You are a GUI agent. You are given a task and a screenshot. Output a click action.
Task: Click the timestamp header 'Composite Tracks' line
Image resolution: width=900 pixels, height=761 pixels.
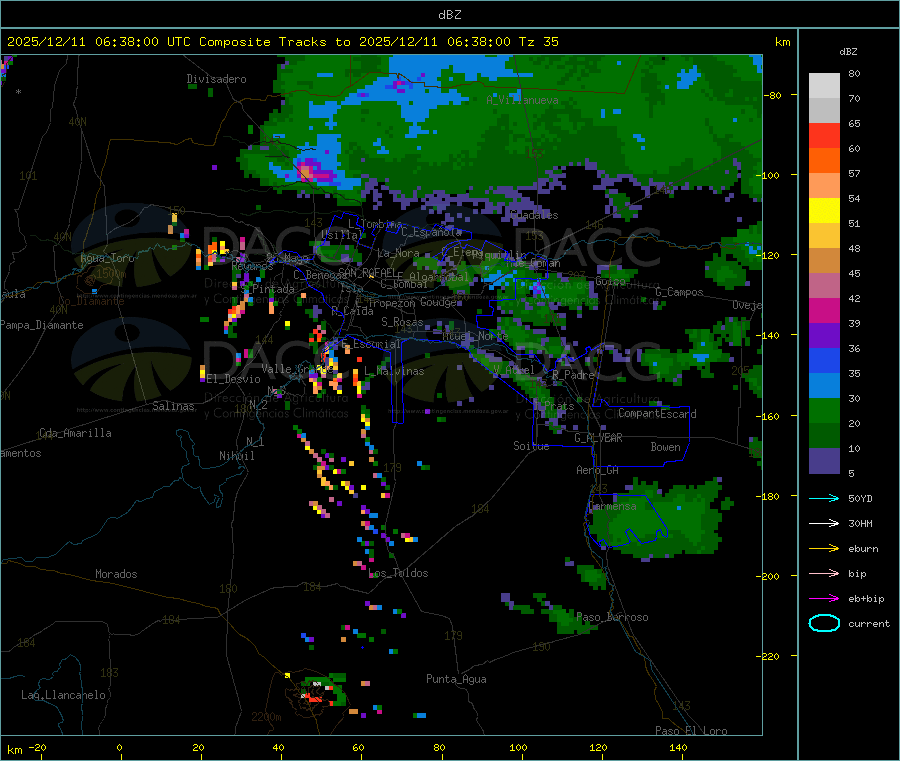pos(282,42)
